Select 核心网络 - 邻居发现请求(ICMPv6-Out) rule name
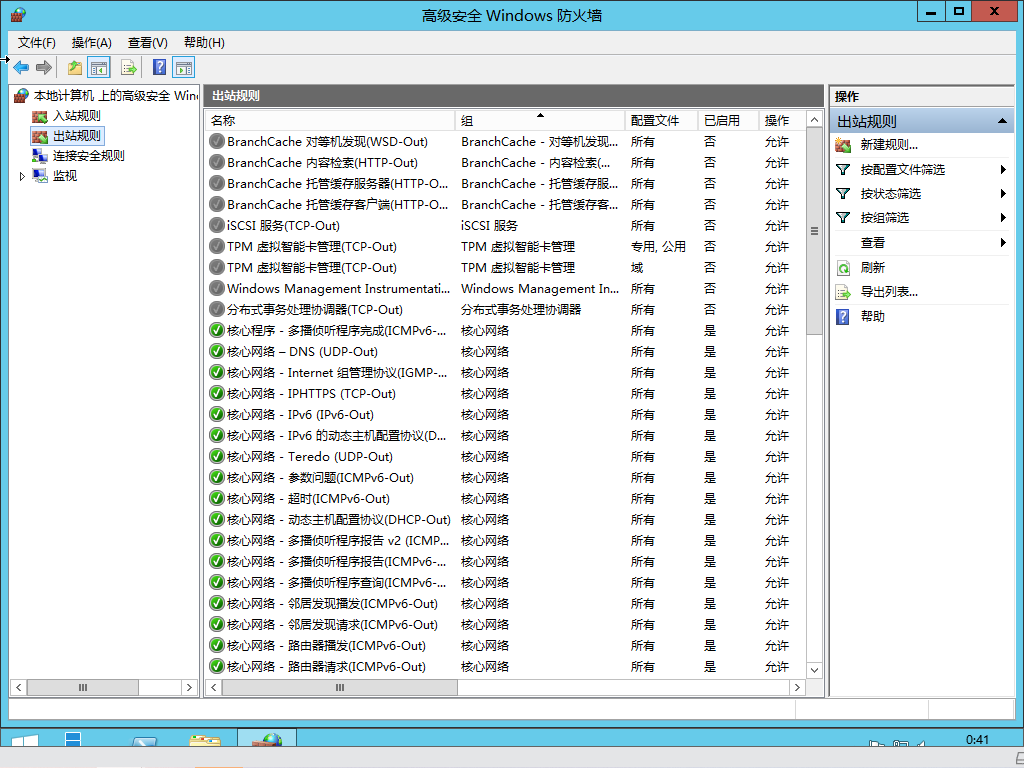Viewport: 1024px width, 768px height. point(332,625)
